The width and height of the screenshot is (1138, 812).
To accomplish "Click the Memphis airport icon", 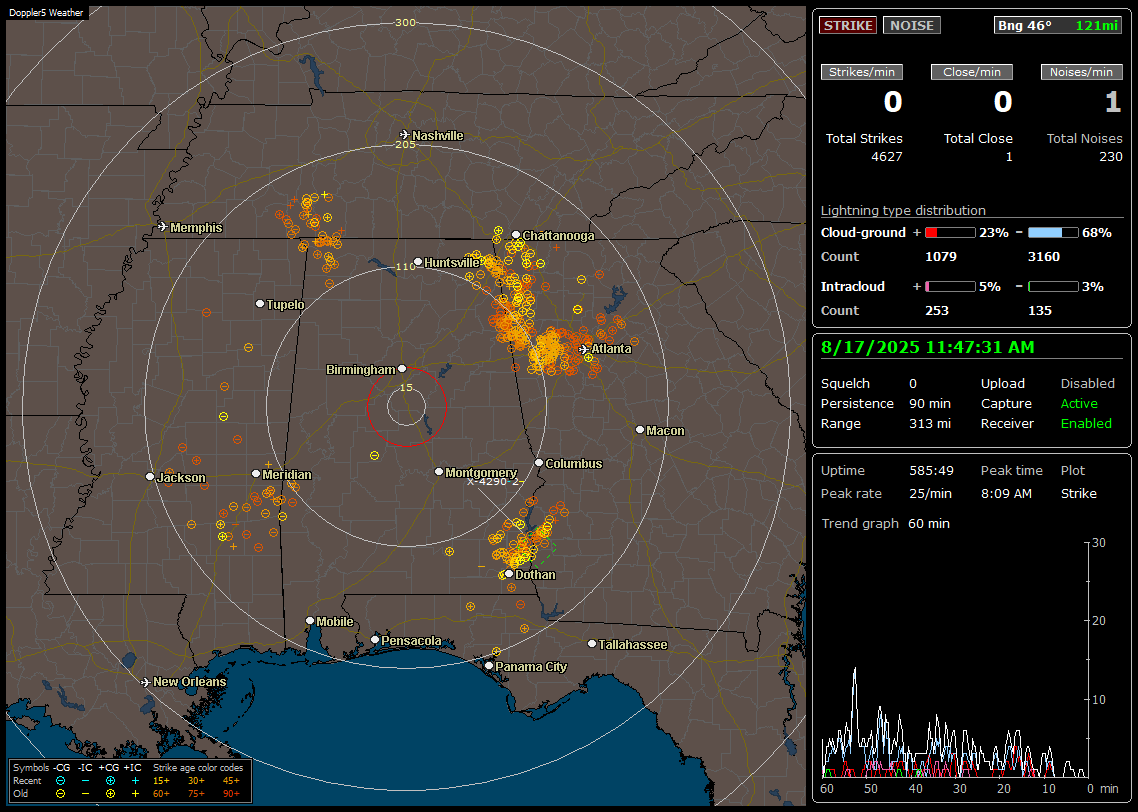I will (x=163, y=227).
